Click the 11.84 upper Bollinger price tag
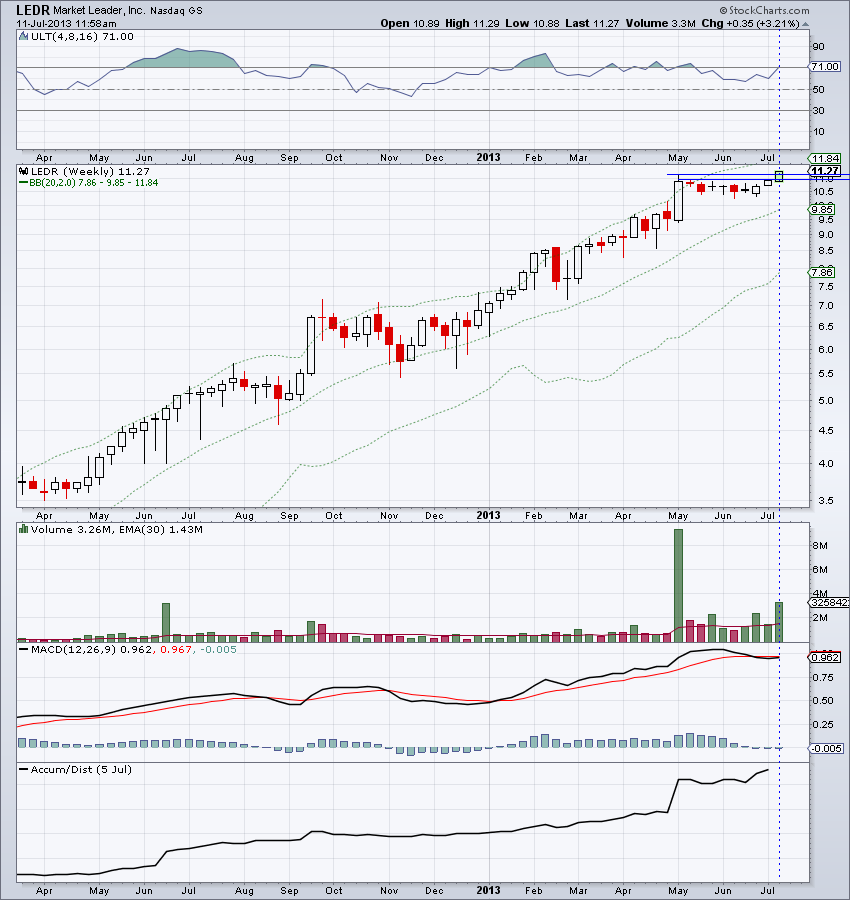Image resolution: width=850 pixels, height=900 pixels. [x=825, y=158]
